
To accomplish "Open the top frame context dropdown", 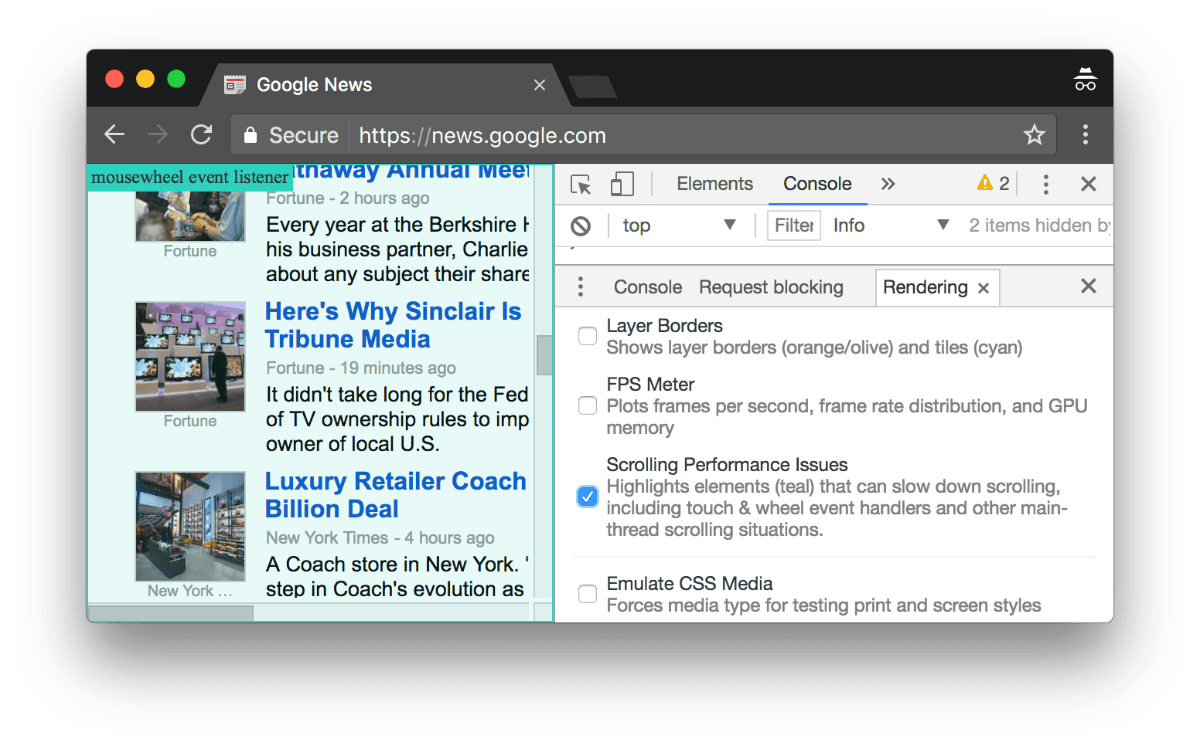I will click(x=680, y=225).
